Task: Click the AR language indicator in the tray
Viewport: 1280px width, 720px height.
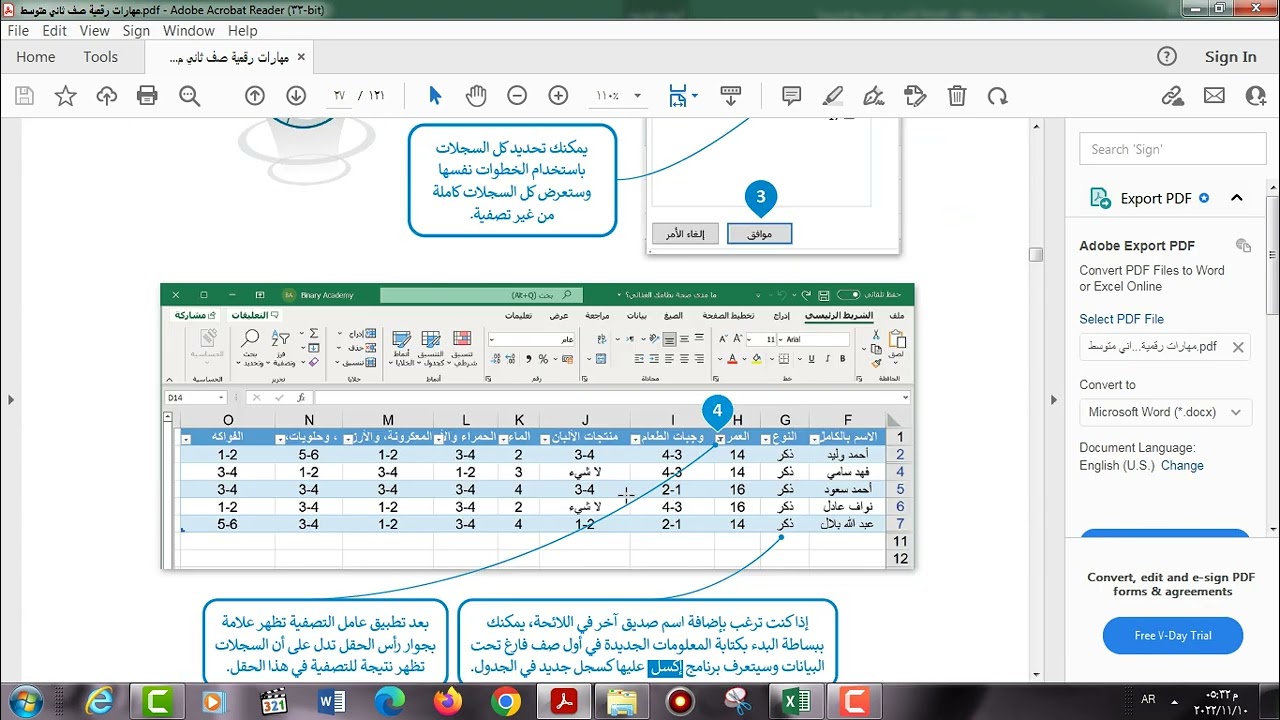Action: point(1148,701)
